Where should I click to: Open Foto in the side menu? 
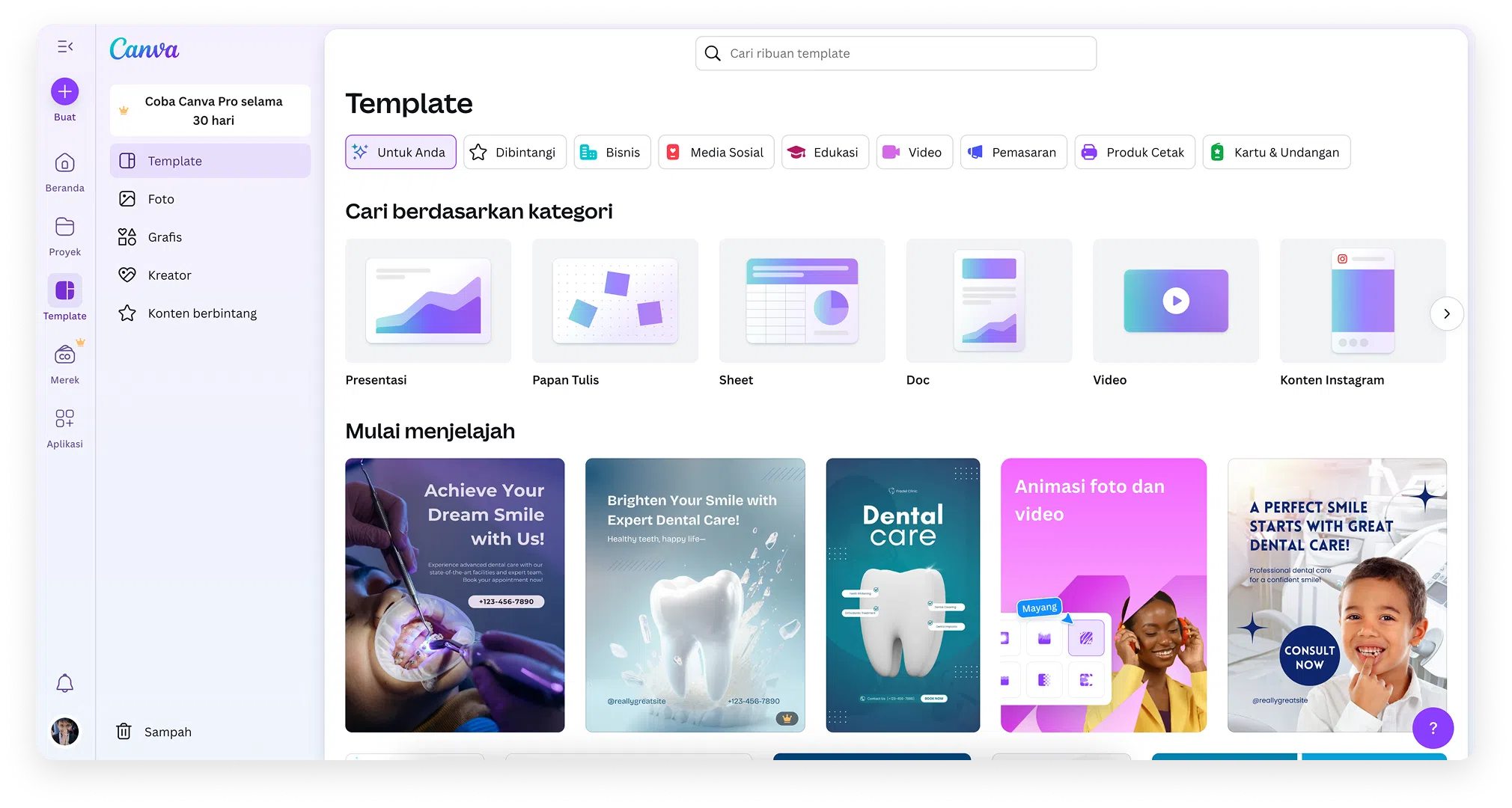click(x=161, y=199)
